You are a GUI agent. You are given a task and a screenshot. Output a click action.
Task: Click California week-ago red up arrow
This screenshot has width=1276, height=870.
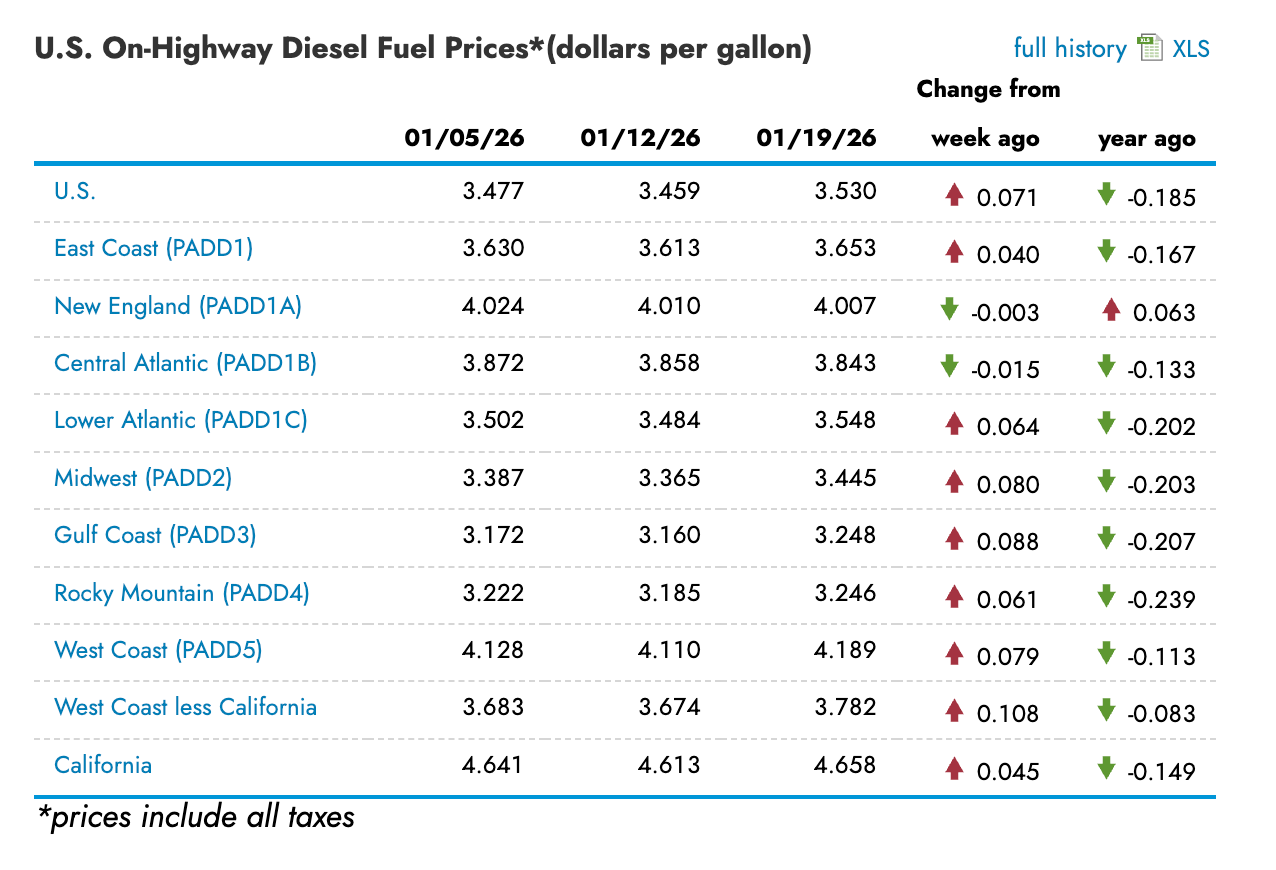[x=954, y=769]
